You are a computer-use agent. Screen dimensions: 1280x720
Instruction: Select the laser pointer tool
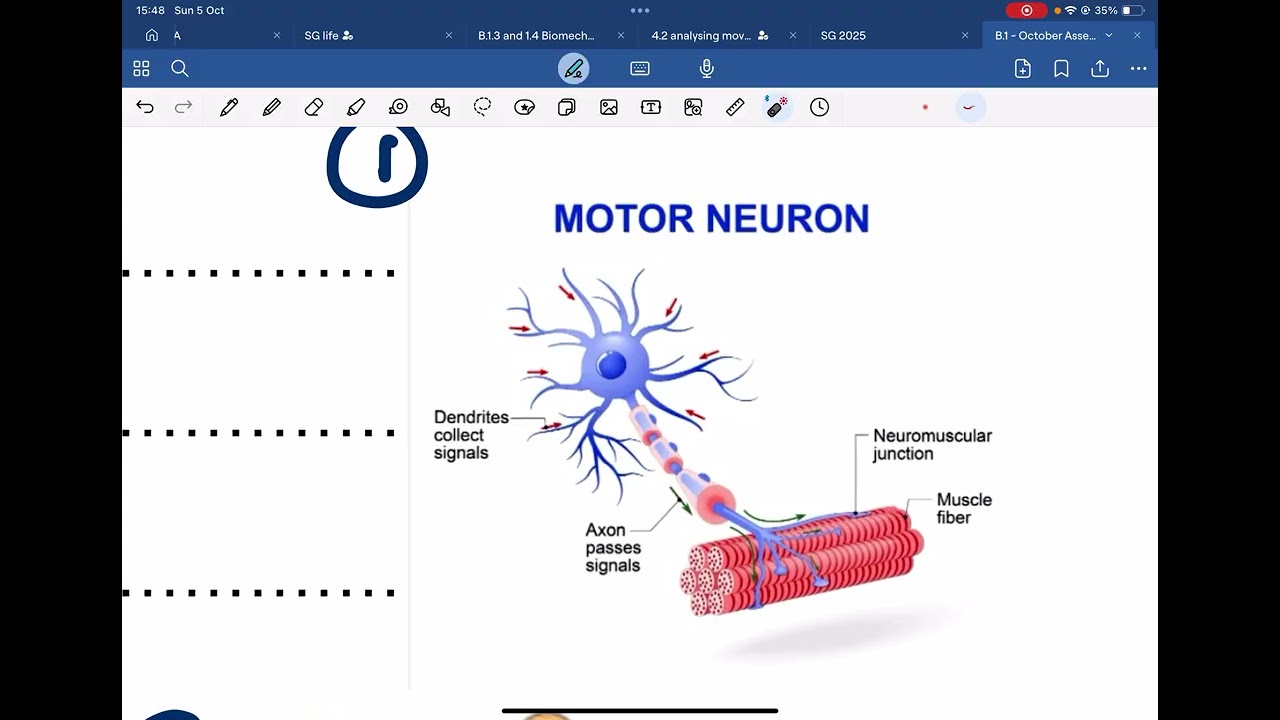tap(777, 107)
